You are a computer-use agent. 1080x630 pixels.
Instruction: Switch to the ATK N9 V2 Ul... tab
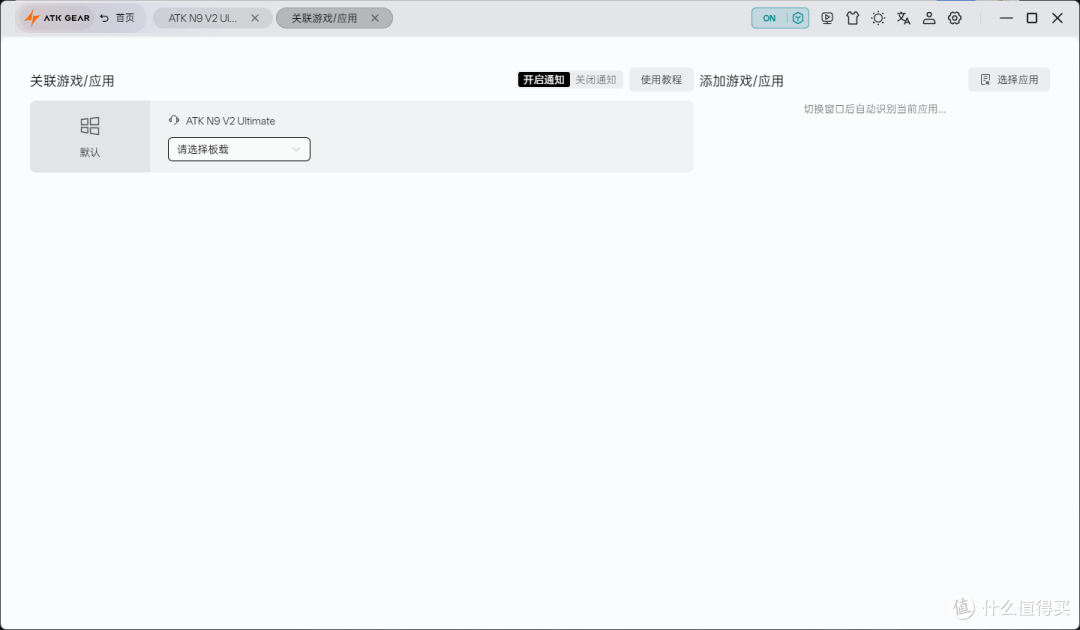point(202,19)
